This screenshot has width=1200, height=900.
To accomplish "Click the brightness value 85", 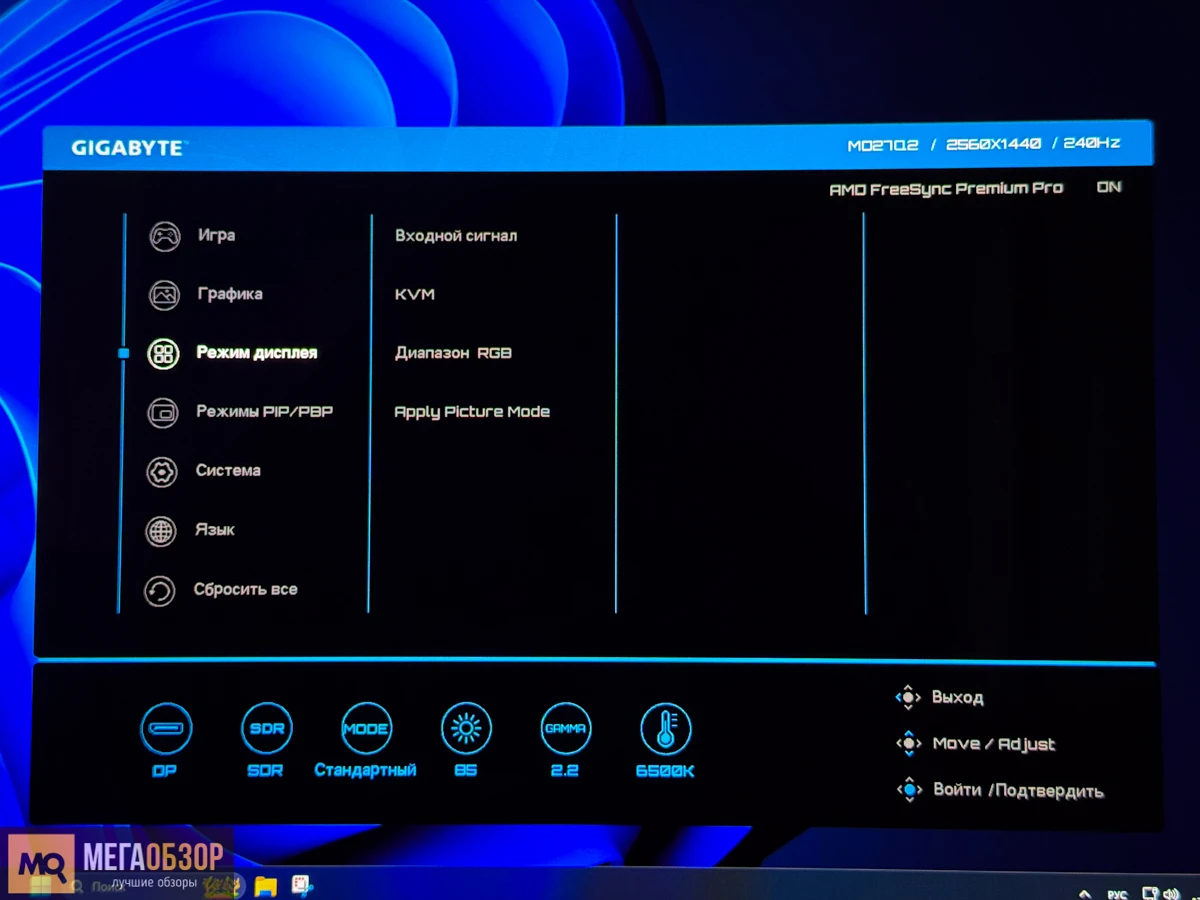I will coord(465,771).
